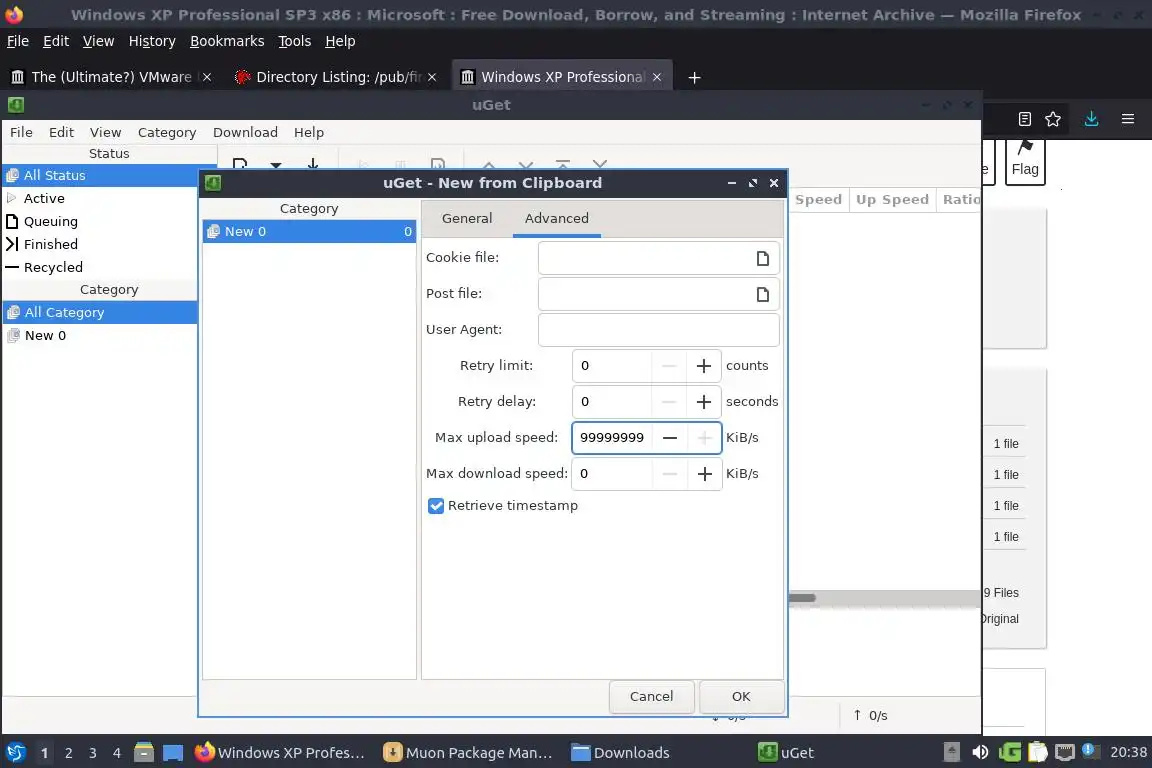The image size is (1152, 768).
Task: Open Firefox's History menu
Action: [x=152, y=41]
